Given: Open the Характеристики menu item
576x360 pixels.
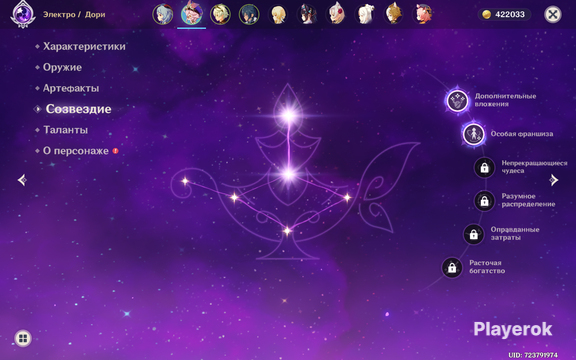Looking at the screenshot, I should tap(84, 46).
